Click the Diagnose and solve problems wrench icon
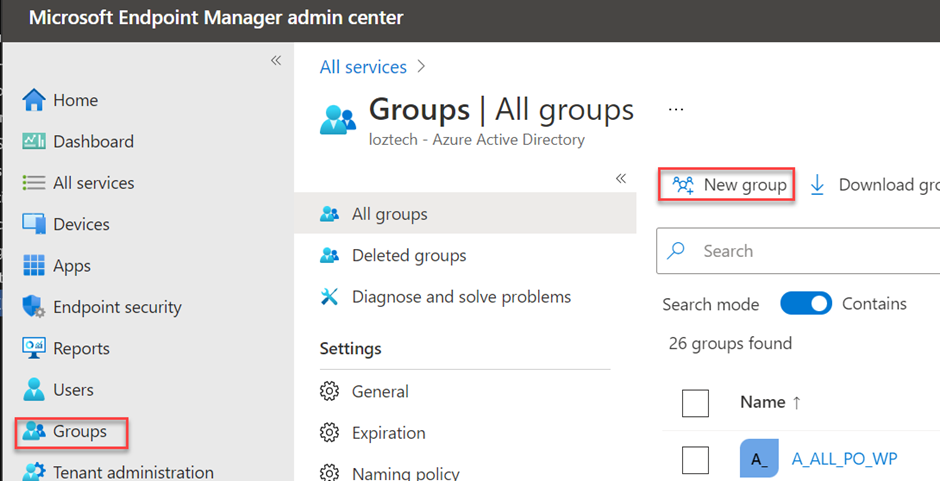Image resolution: width=940 pixels, height=481 pixels. pyautogui.click(x=329, y=297)
